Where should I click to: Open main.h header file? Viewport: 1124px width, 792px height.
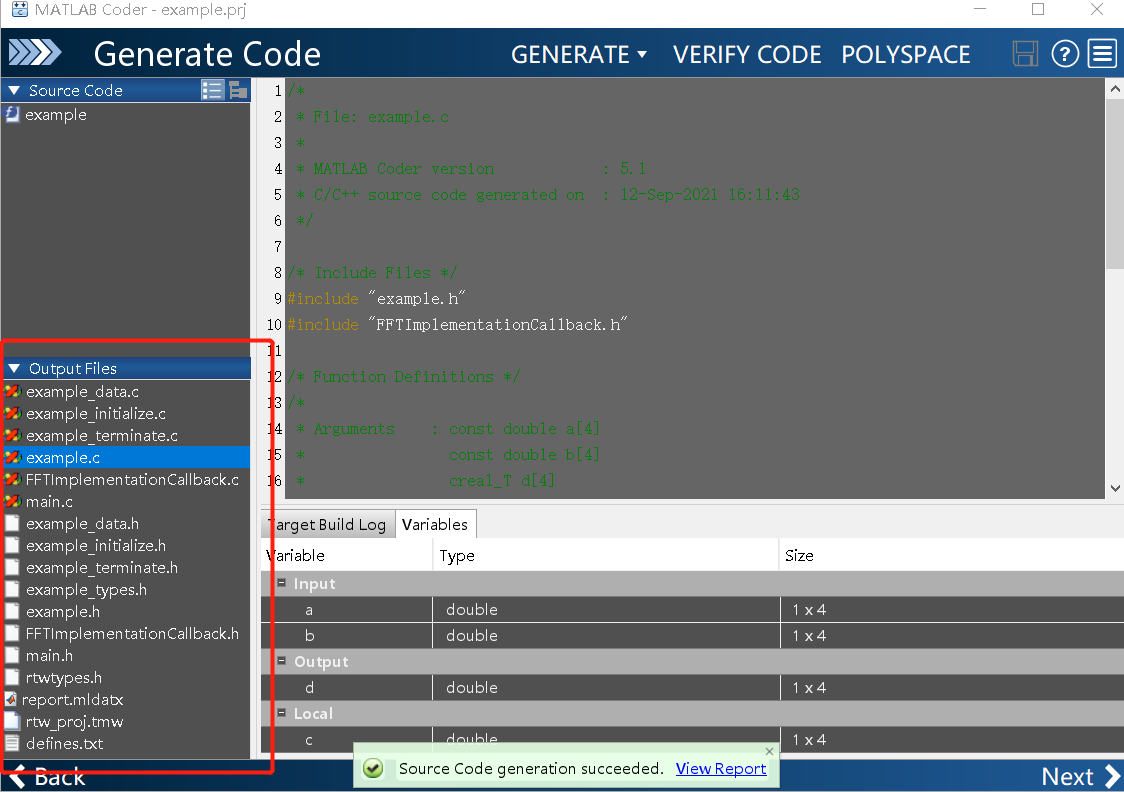pyautogui.click(x=49, y=656)
